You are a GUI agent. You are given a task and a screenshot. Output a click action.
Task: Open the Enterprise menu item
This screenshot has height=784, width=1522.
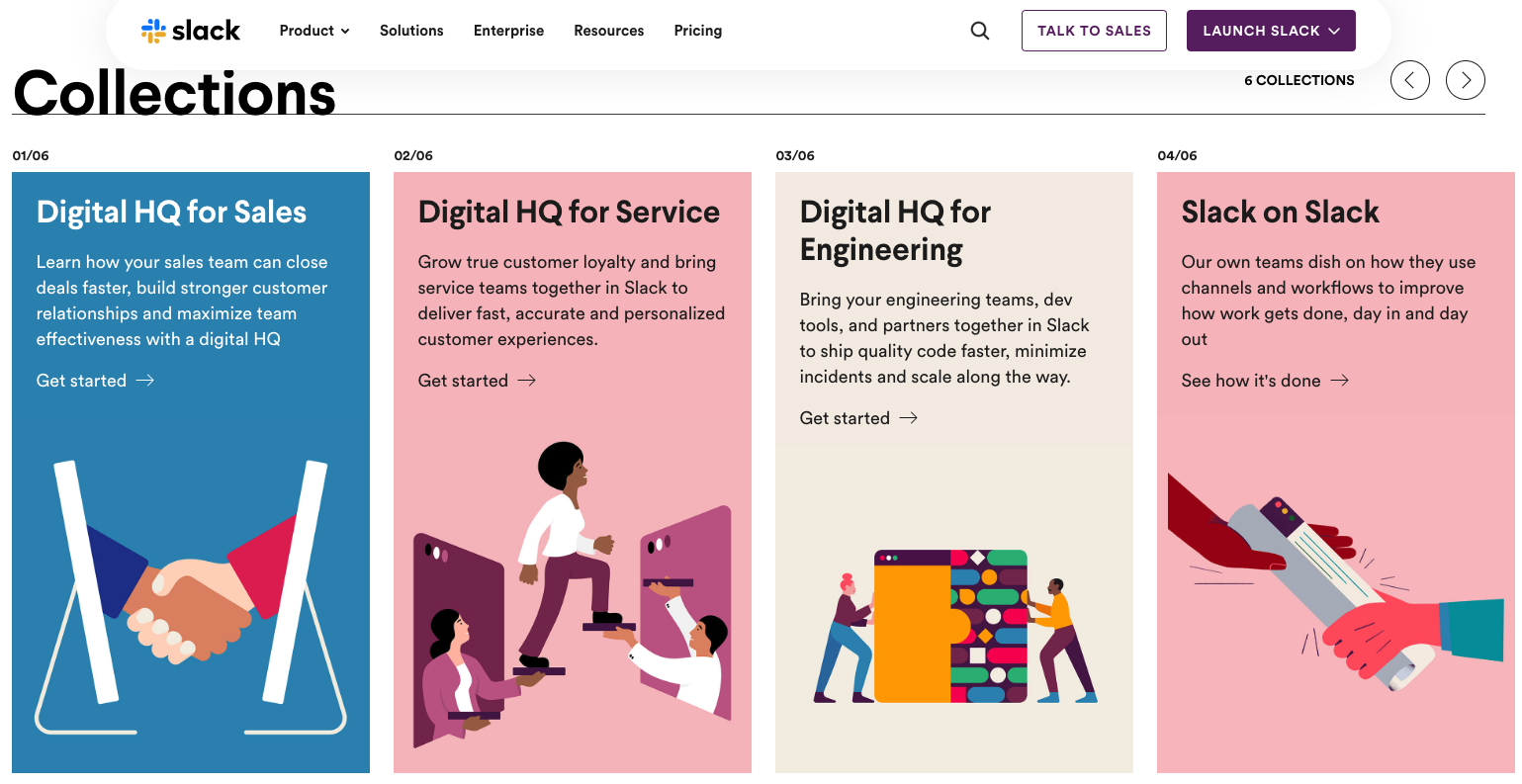pyautogui.click(x=508, y=31)
